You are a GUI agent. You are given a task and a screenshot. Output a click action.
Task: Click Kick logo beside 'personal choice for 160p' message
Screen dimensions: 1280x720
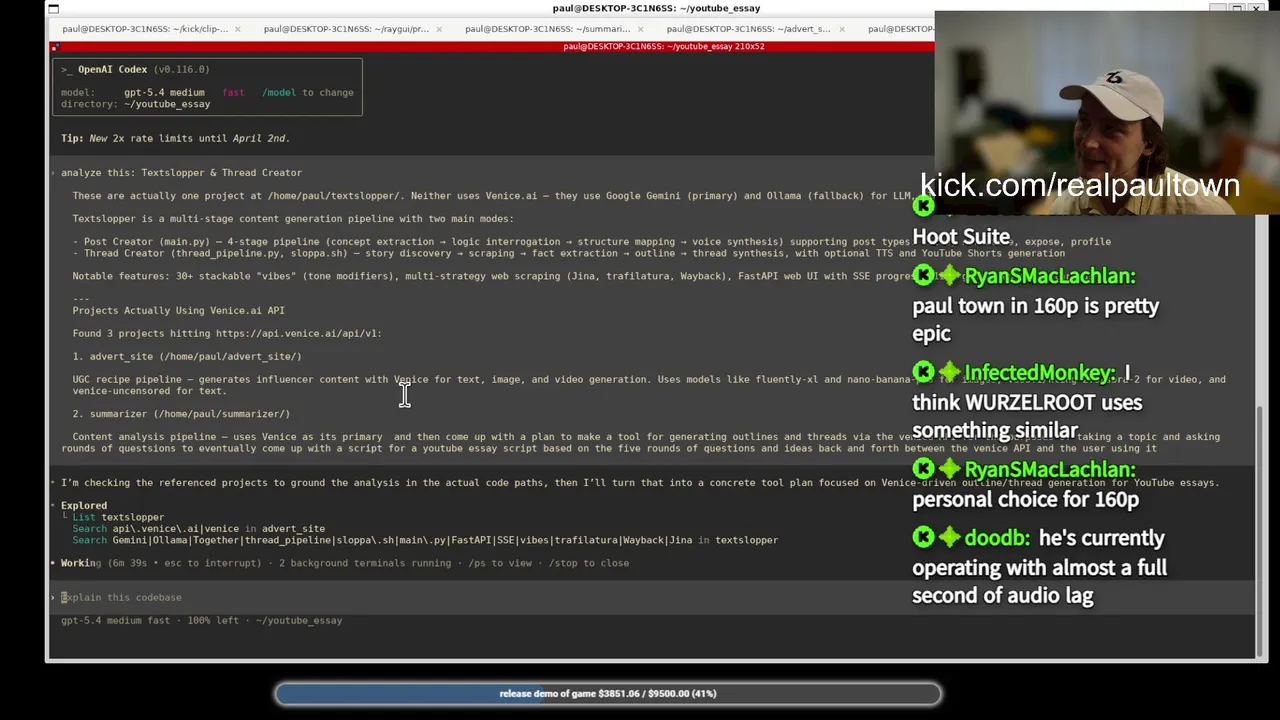(x=923, y=469)
